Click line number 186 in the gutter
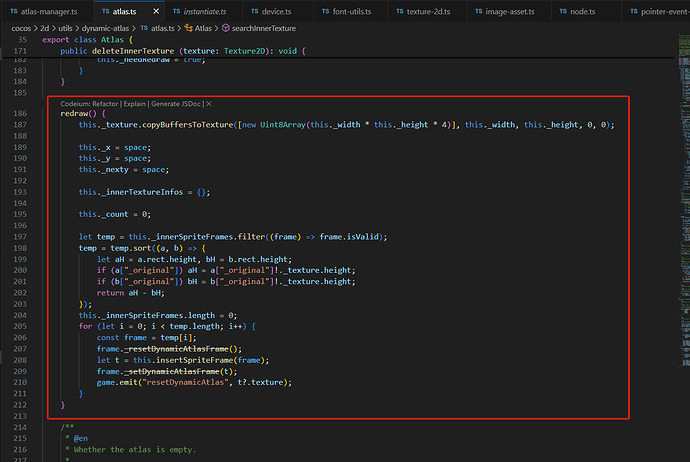 [20, 113]
